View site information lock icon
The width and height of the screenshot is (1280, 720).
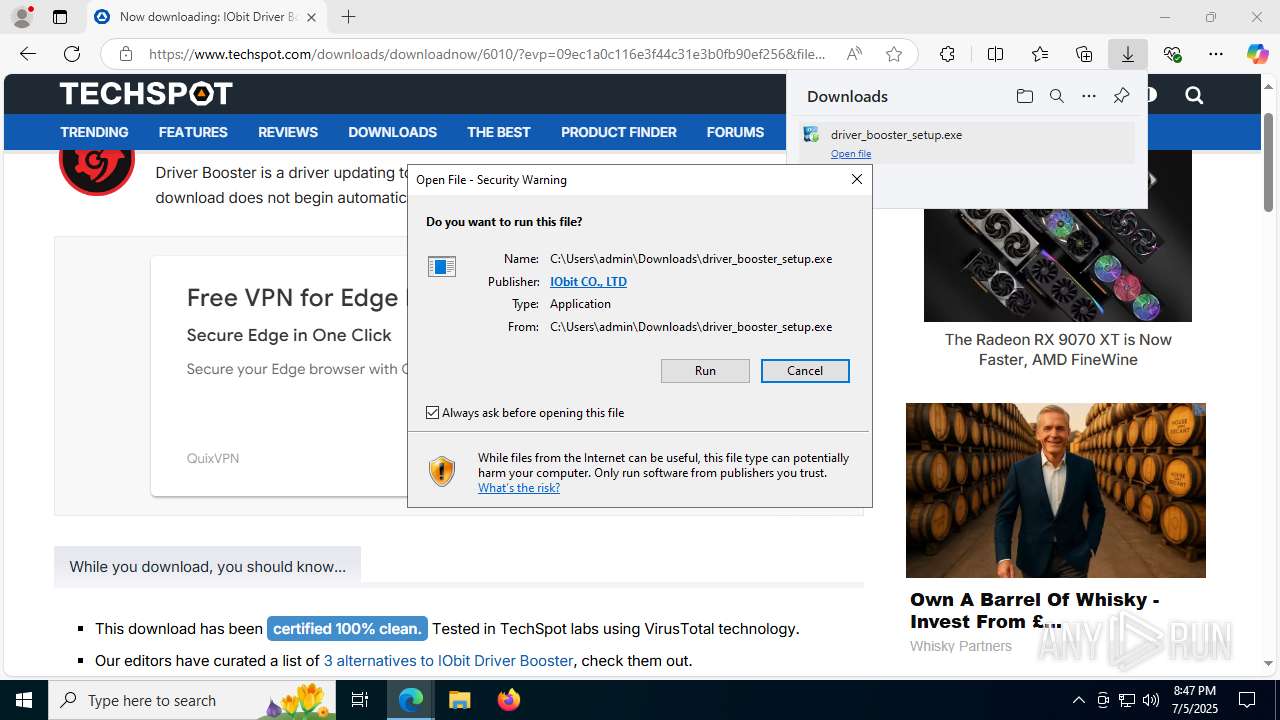125,54
